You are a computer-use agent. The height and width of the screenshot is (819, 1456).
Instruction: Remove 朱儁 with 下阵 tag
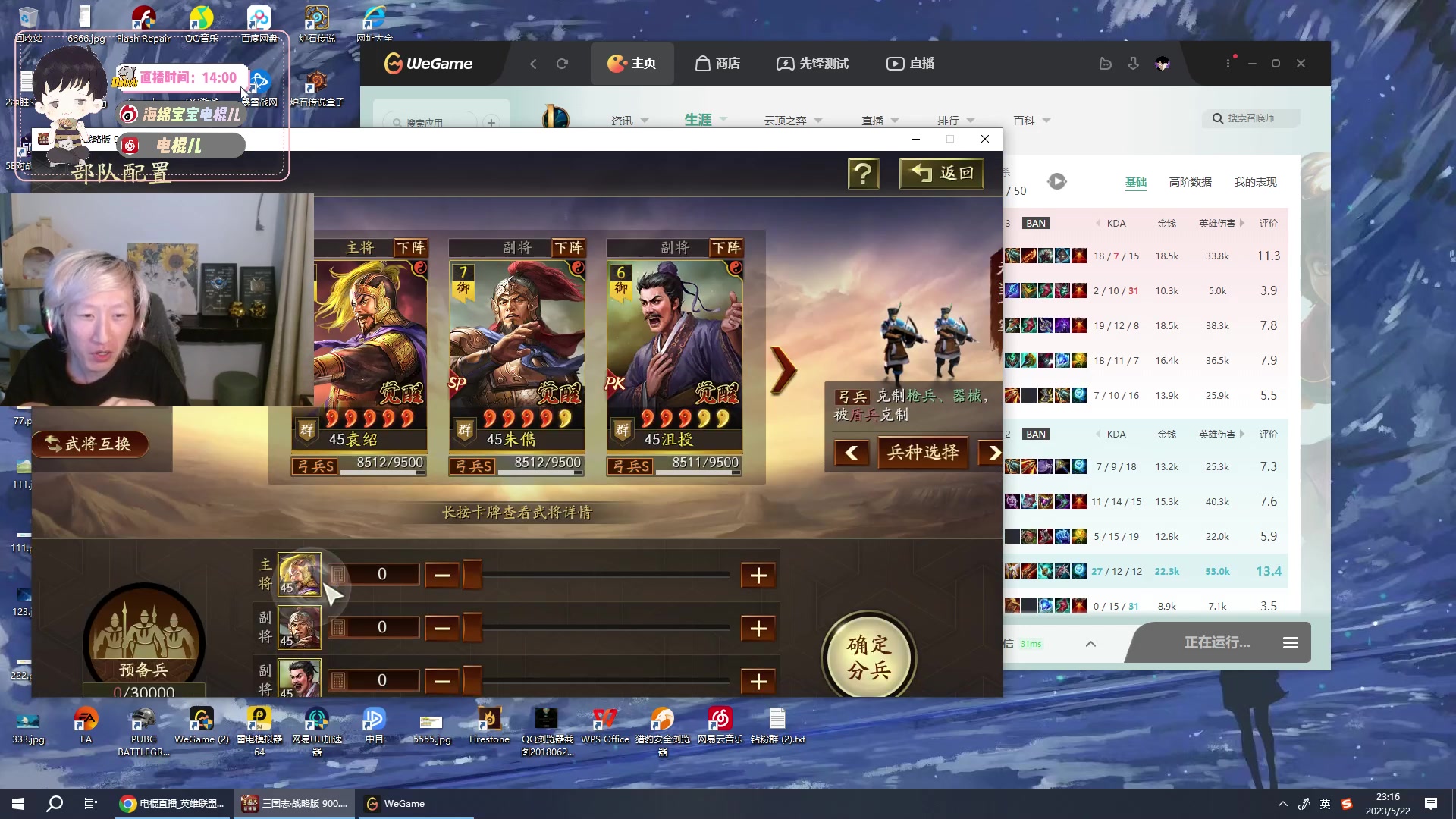(x=568, y=248)
